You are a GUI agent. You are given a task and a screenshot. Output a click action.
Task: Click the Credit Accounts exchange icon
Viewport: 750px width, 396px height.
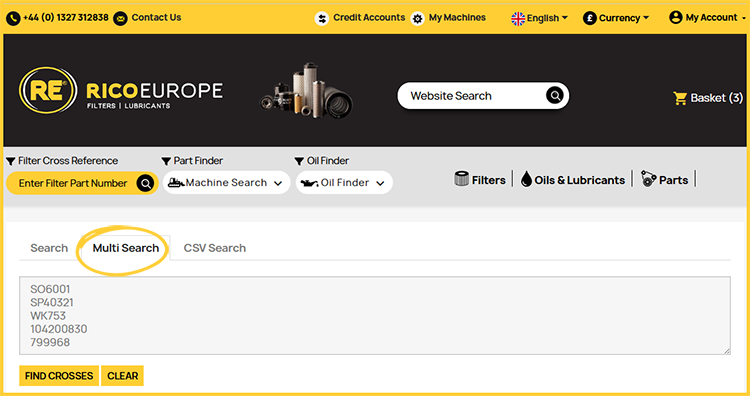[322, 19]
